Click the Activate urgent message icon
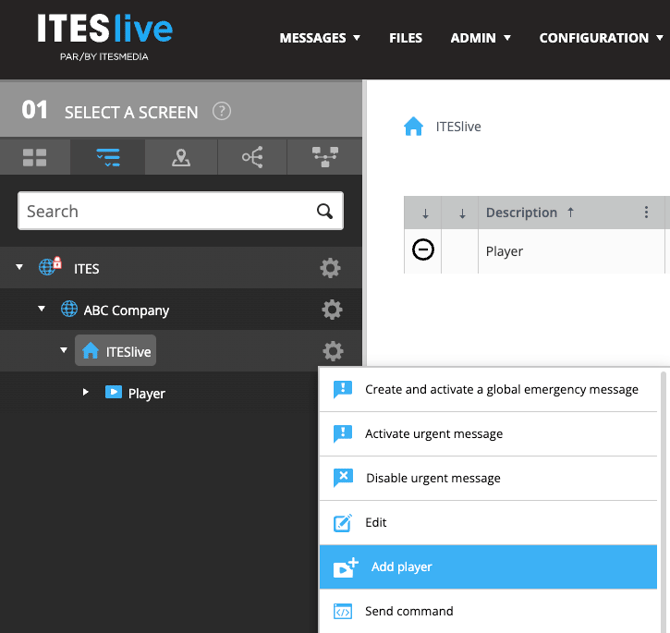Image resolution: width=670 pixels, height=633 pixels. [343, 434]
